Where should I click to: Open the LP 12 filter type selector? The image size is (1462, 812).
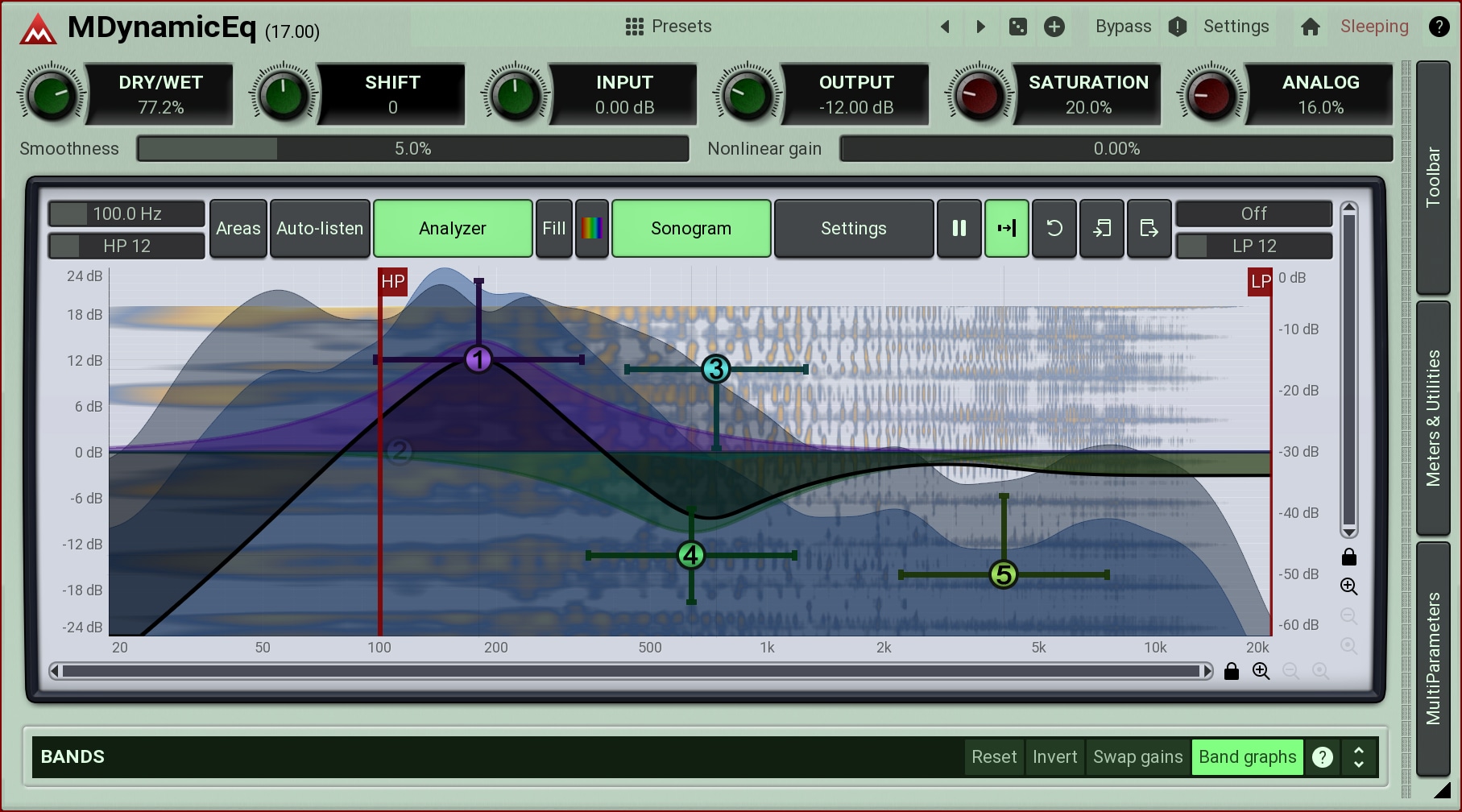point(1253,246)
